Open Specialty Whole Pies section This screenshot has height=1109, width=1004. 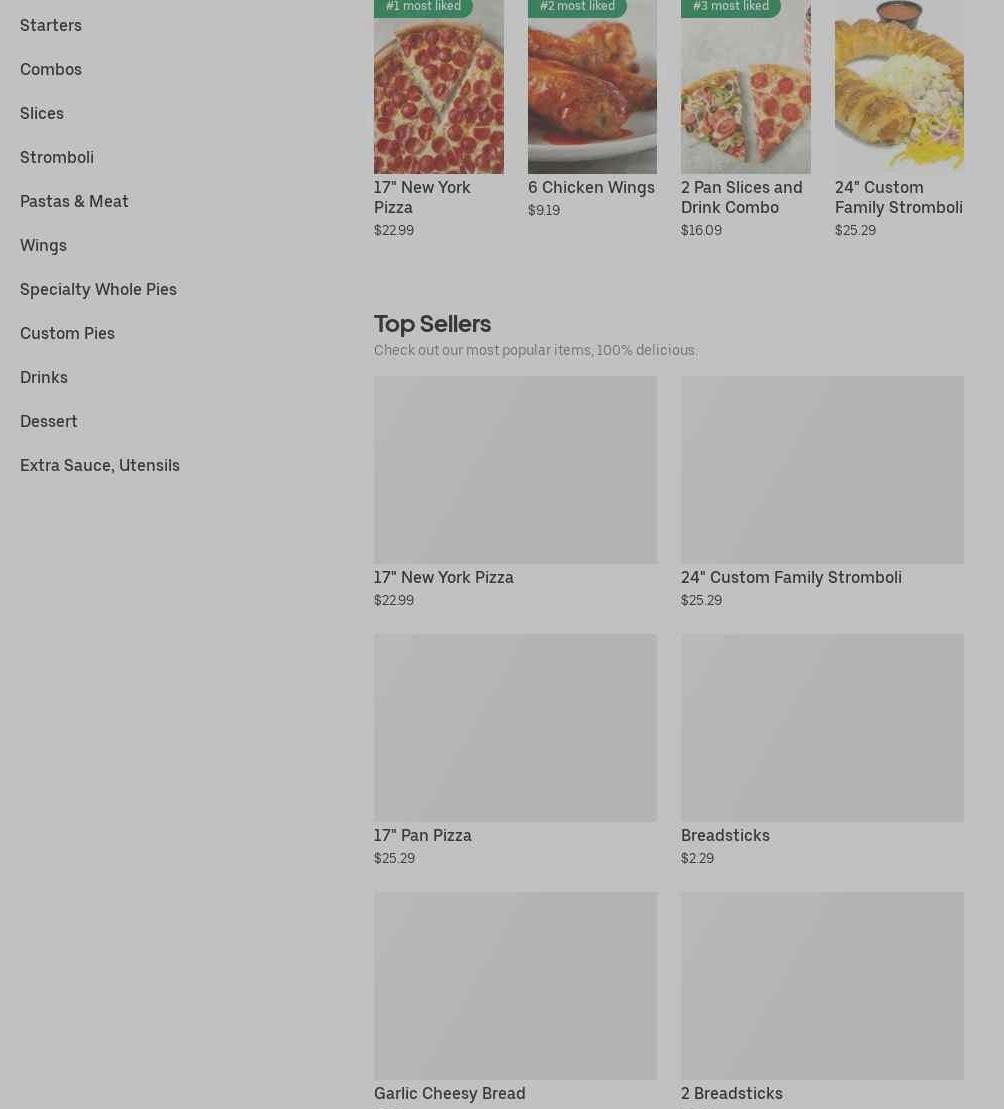tap(98, 289)
